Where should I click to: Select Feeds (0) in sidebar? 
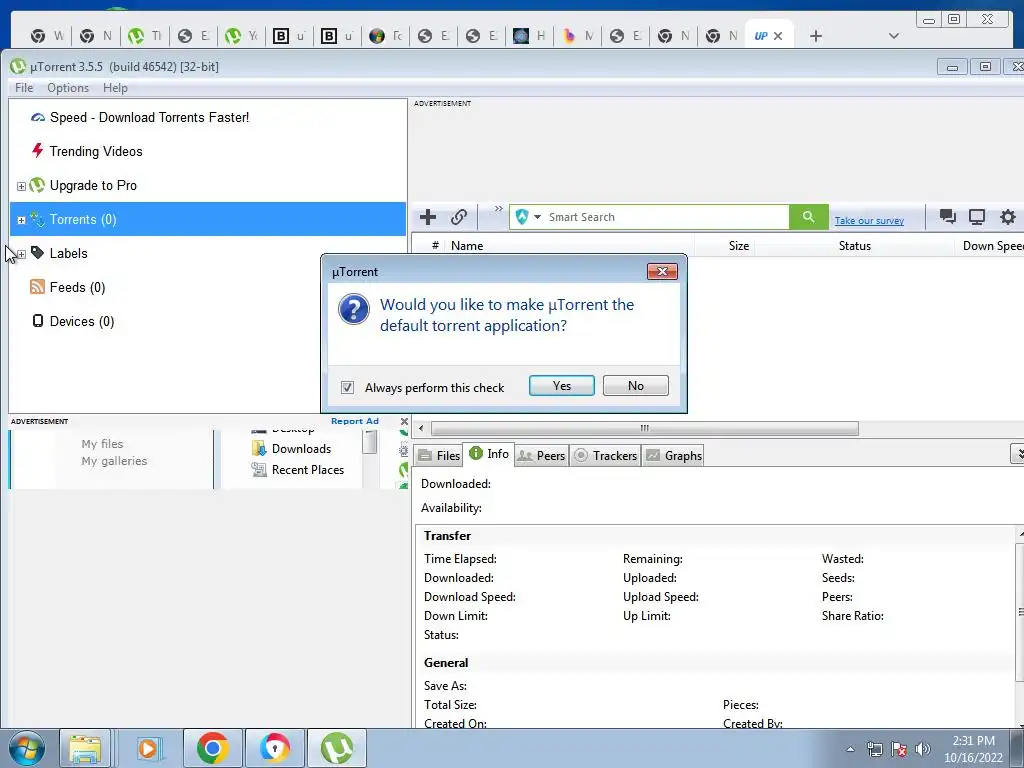coord(77,287)
